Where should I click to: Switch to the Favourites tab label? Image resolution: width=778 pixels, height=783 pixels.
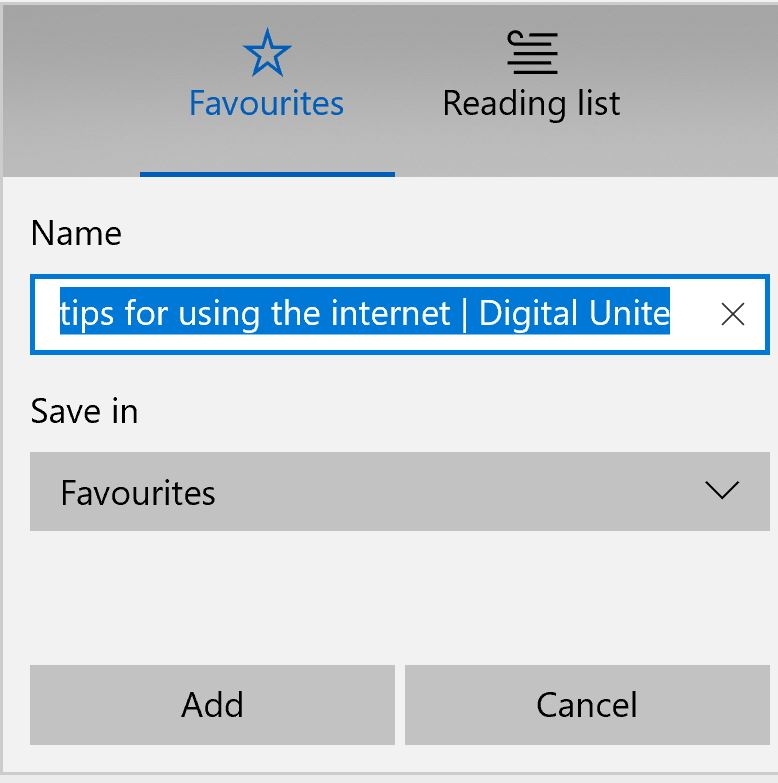266,103
